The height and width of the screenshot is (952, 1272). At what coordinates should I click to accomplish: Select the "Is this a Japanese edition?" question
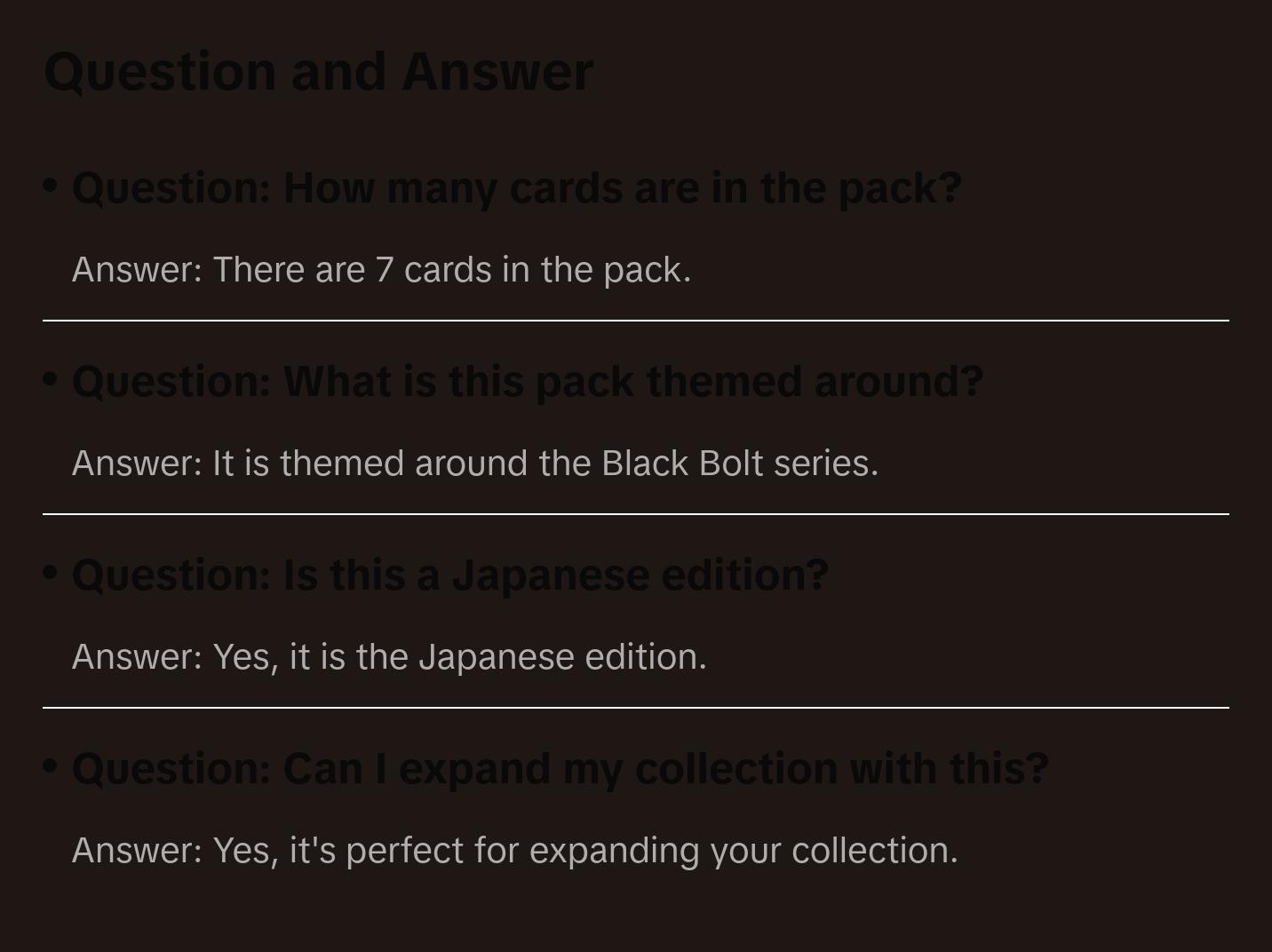pyautogui.click(x=449, y=575)
